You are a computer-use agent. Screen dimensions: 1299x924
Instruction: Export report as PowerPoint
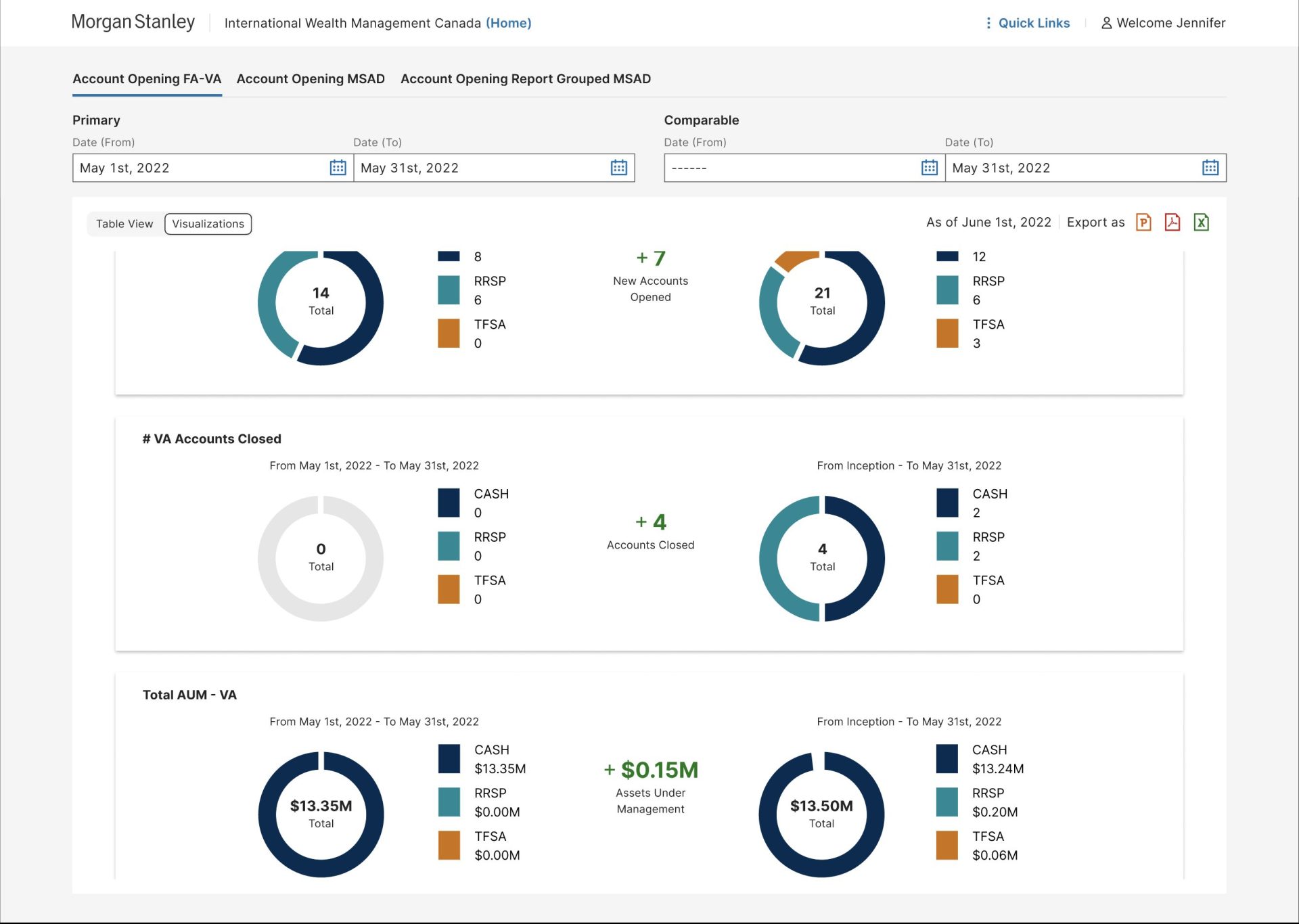tap(1143, 223)
